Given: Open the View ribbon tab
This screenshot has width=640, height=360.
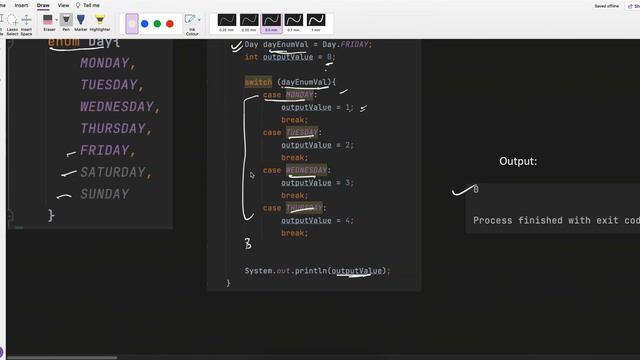Looking at the screenshot, I should (x=63, y=5).
